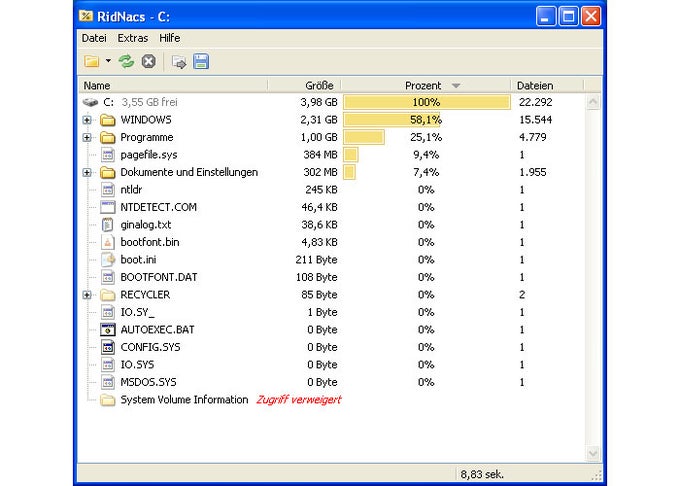Click the System Volume Information folder icon
Screen dimensions: 680x486
108,400
